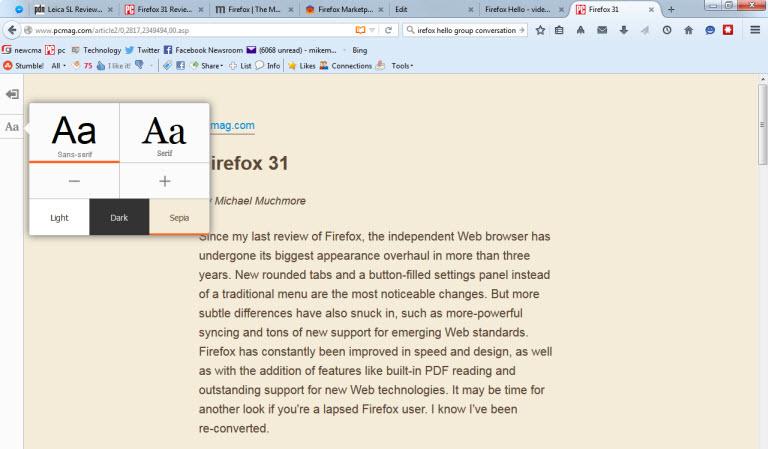Toggle the Aa type controls button

12,127
